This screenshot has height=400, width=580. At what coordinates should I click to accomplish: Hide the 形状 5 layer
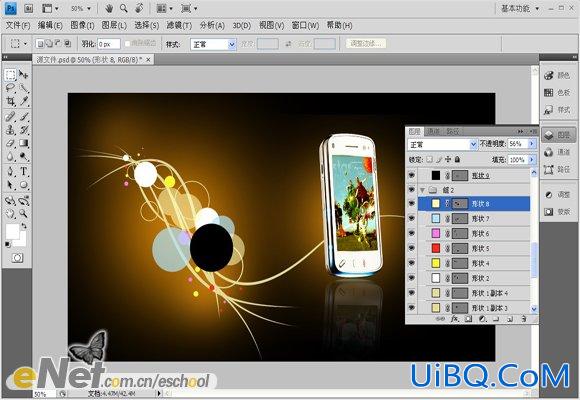[x=412, y=248]
